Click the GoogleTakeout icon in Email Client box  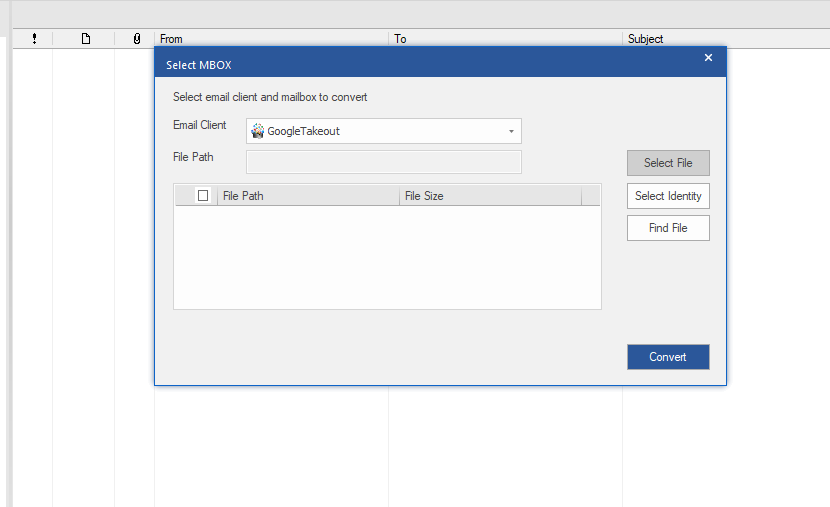tap(258, 131)
